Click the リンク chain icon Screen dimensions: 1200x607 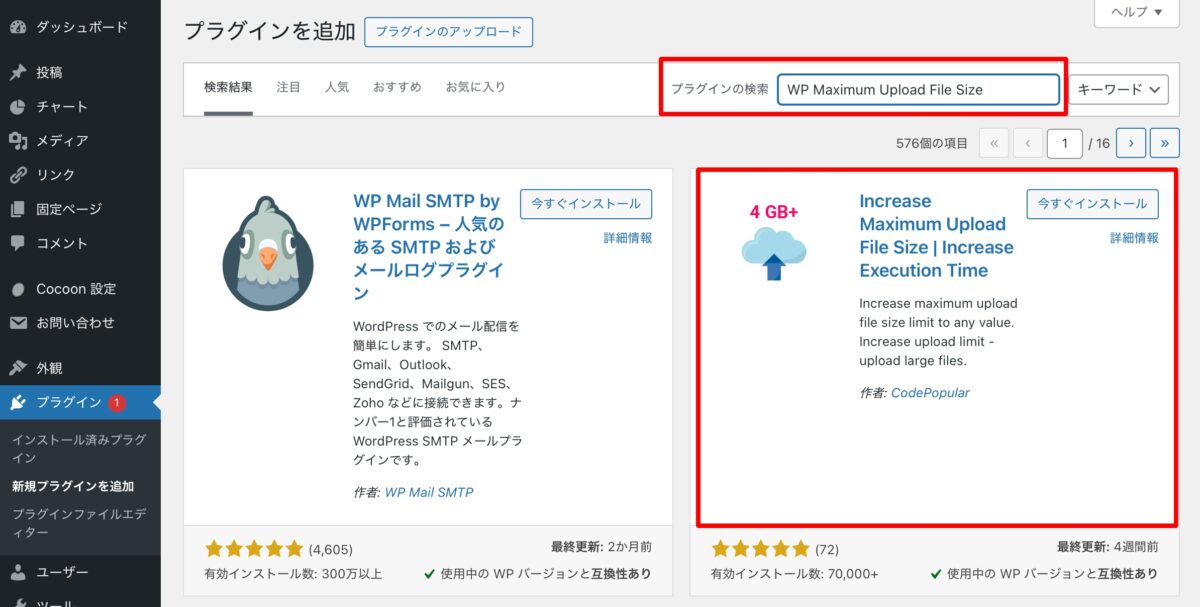[x=18, y=175]
